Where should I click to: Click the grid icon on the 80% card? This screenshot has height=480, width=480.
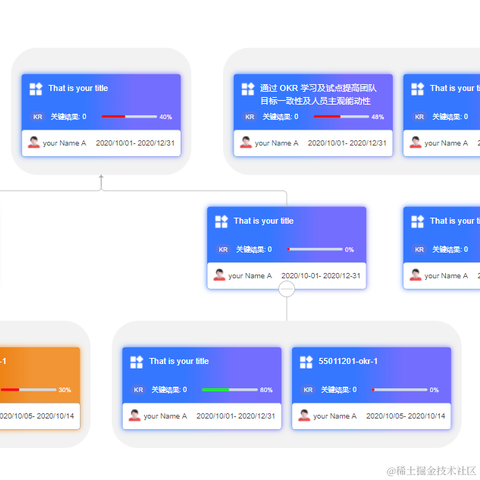[x=136, y=362]
